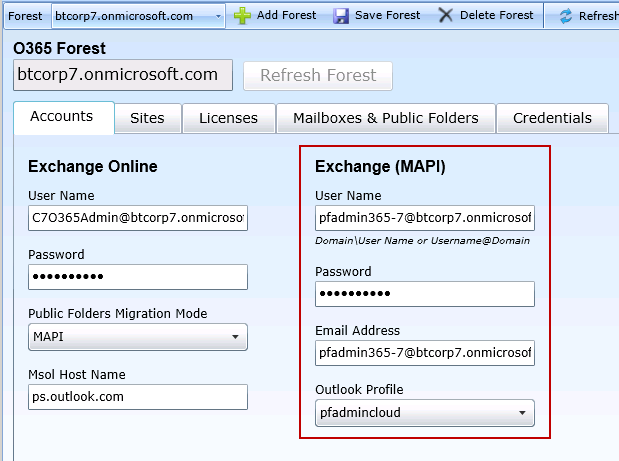
Task: Click the Email Address input field
Action: point(424,353)
